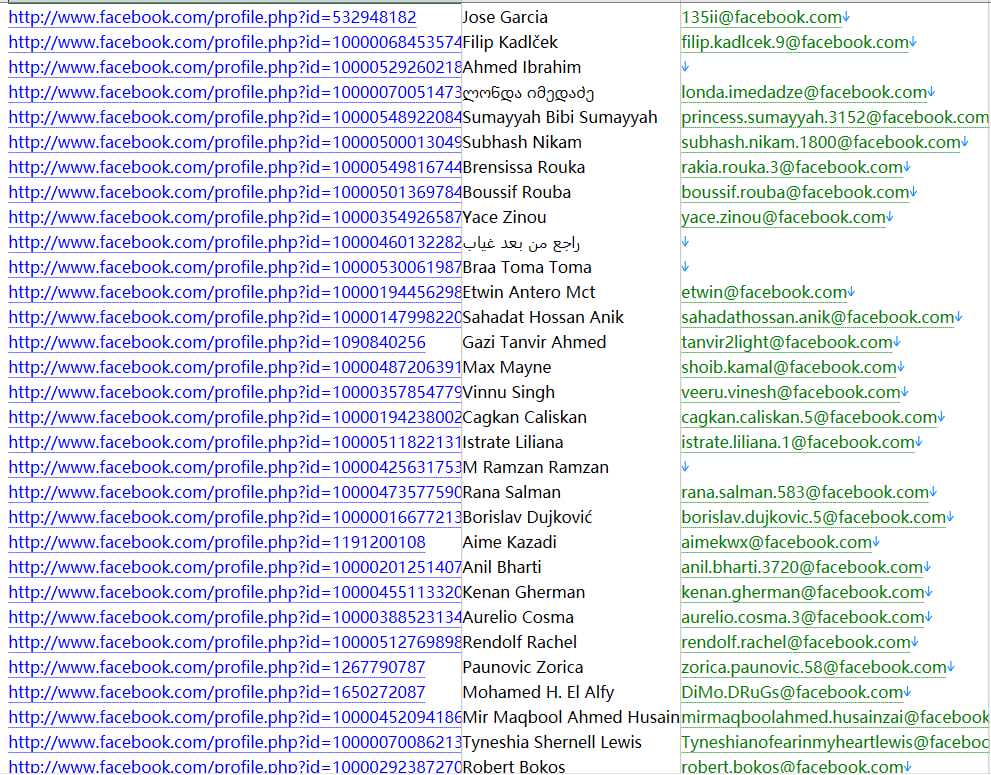Click email DiMo.DRuGs@facebook.com
The height and width of the screenshot is (775, 991).
click(x=792, y=692)
